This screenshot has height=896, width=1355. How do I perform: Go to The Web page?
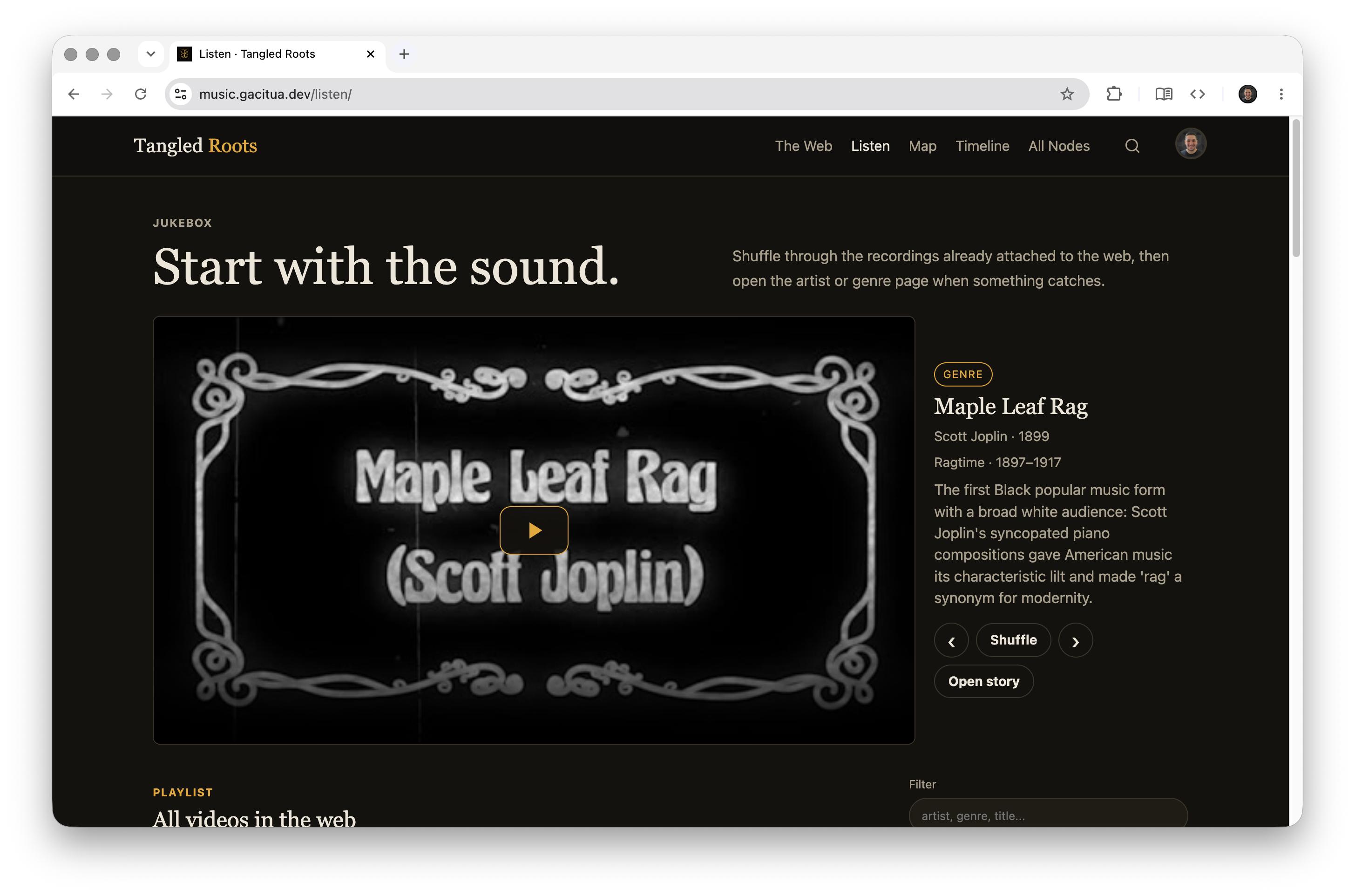click(x=803, y=146)
